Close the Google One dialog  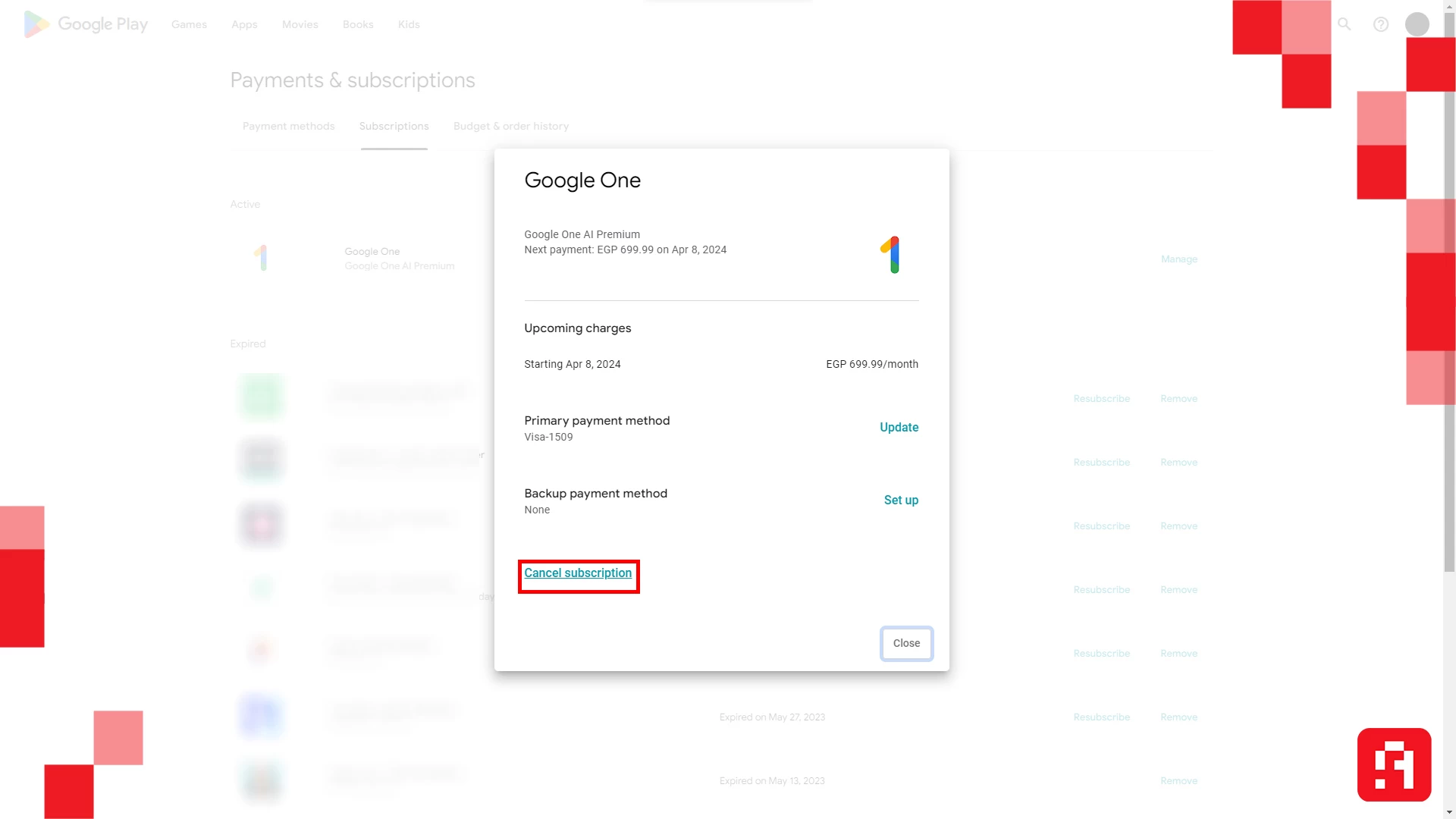906,643
